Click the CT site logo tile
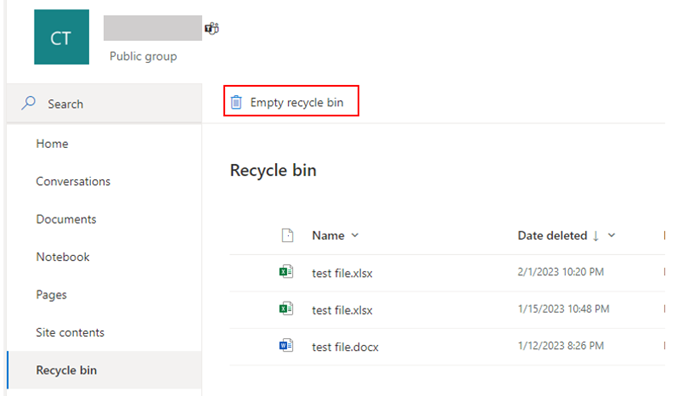The width and height of the screenshot is (677, 396). point(61,37)
